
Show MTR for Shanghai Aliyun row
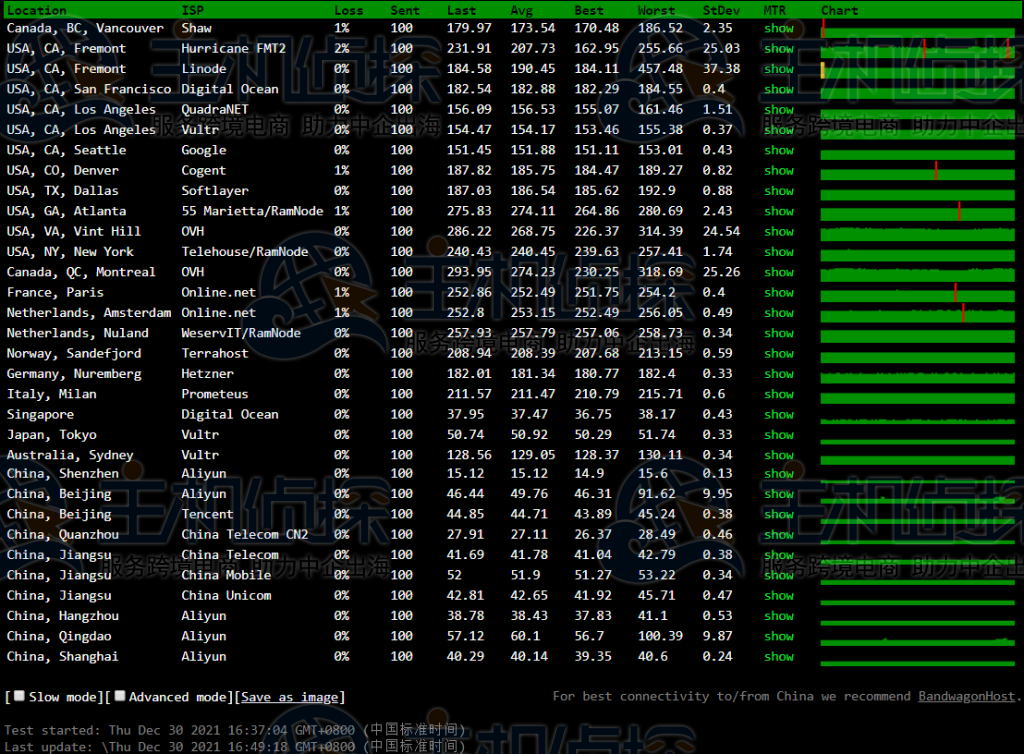click(x=778, y=656)
